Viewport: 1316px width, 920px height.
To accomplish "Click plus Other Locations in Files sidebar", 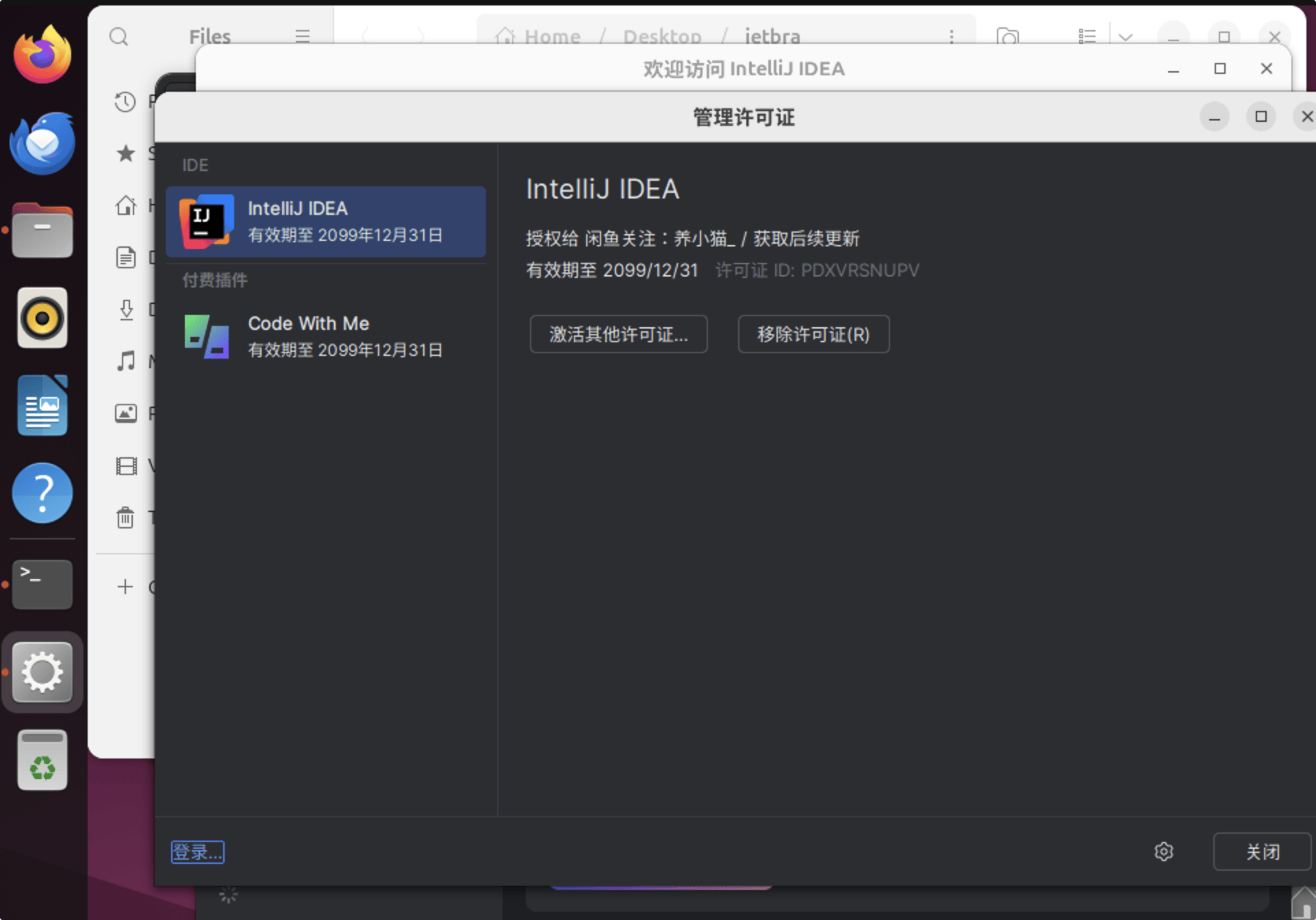I will 125,587.
